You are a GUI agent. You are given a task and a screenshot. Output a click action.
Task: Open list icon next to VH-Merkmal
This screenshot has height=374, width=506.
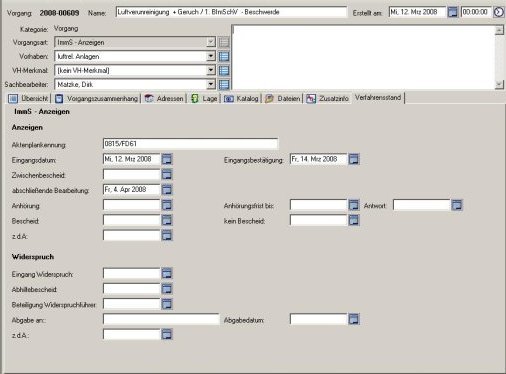pyautogui.click(x=224, y=70)
